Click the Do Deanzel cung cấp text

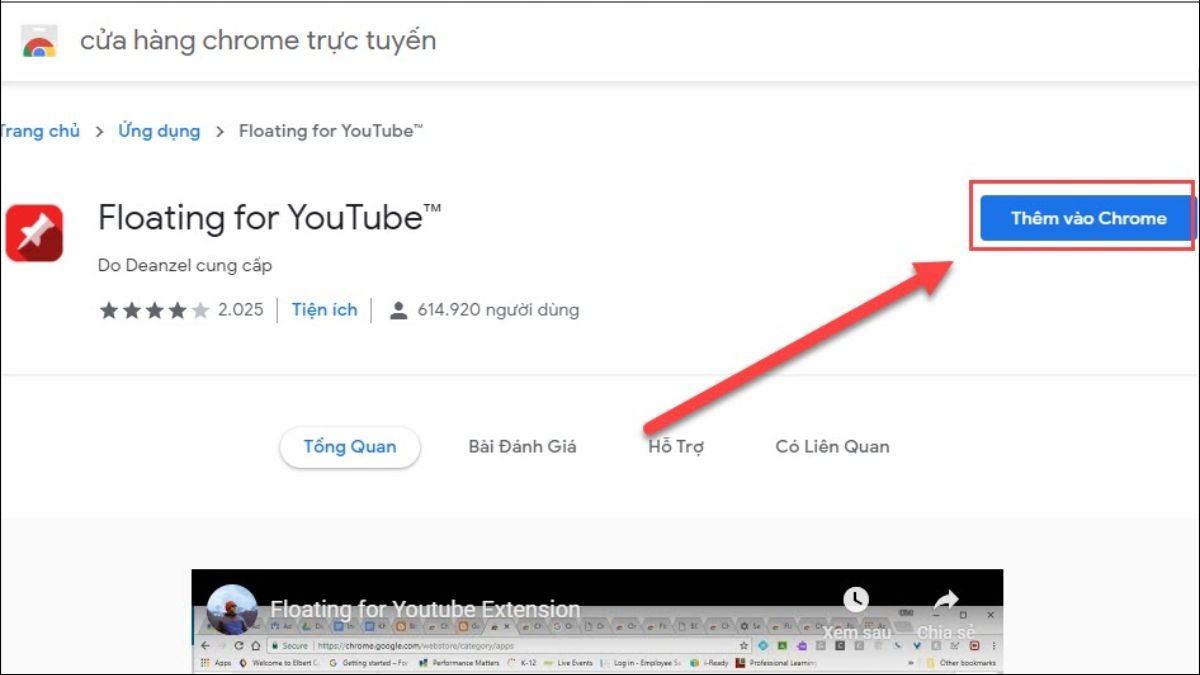click(185, 266)
